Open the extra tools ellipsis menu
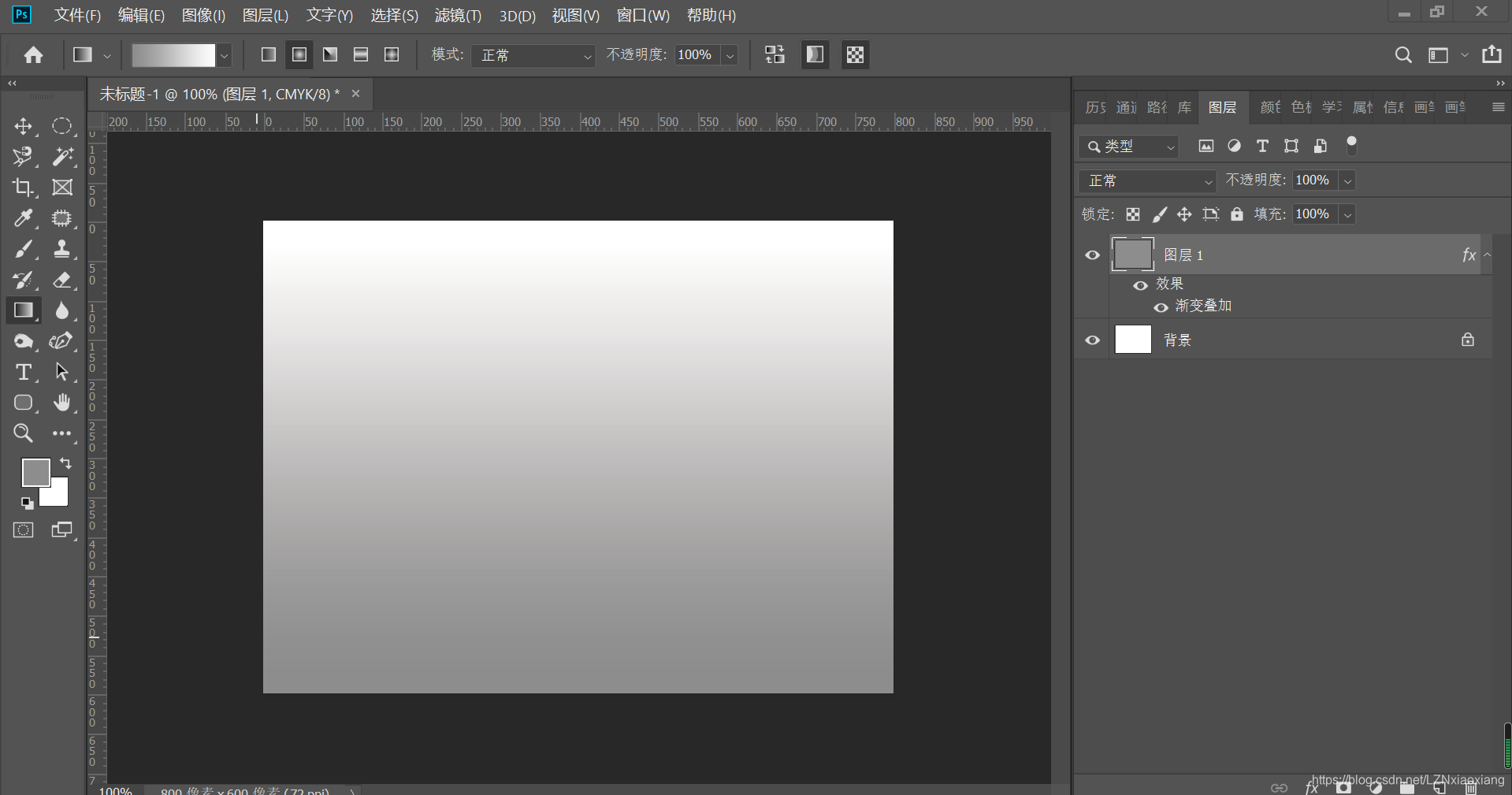The width and height of the screenshot is (1512, 795). tap(62, 433)
